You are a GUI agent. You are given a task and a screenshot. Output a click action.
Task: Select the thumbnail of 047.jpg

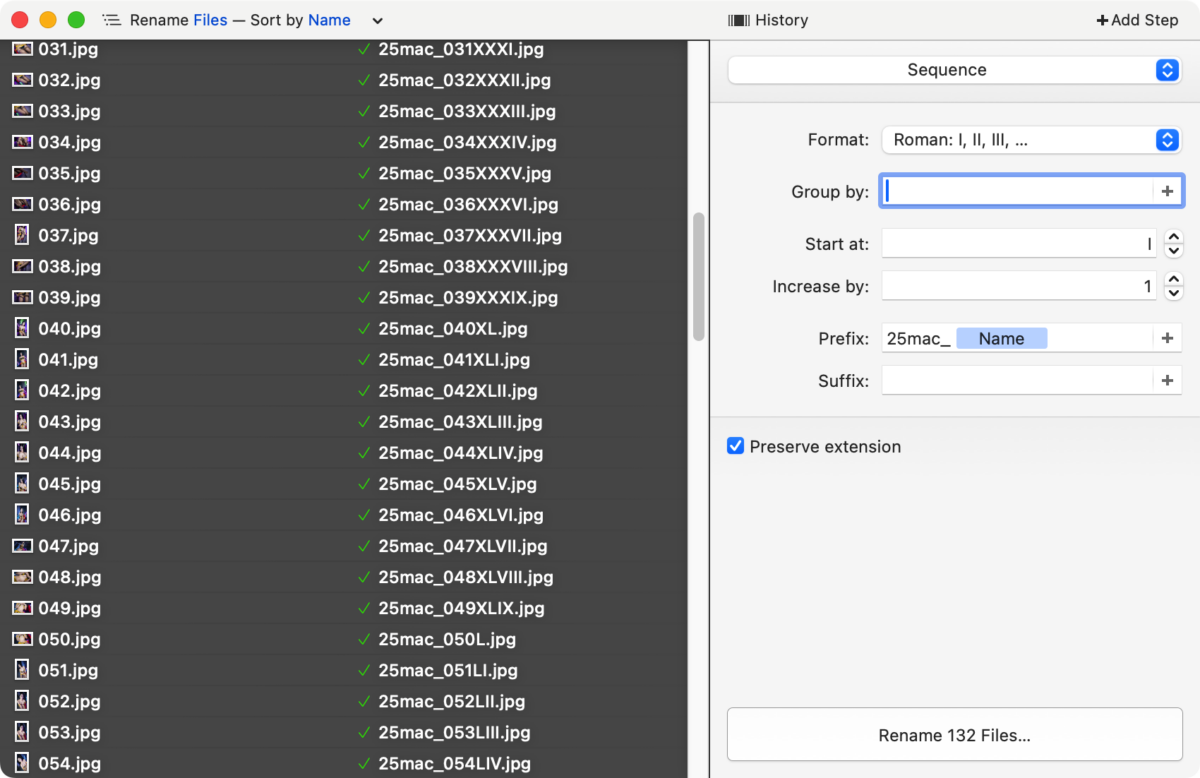pyautogui.click(x=22, y=546)
